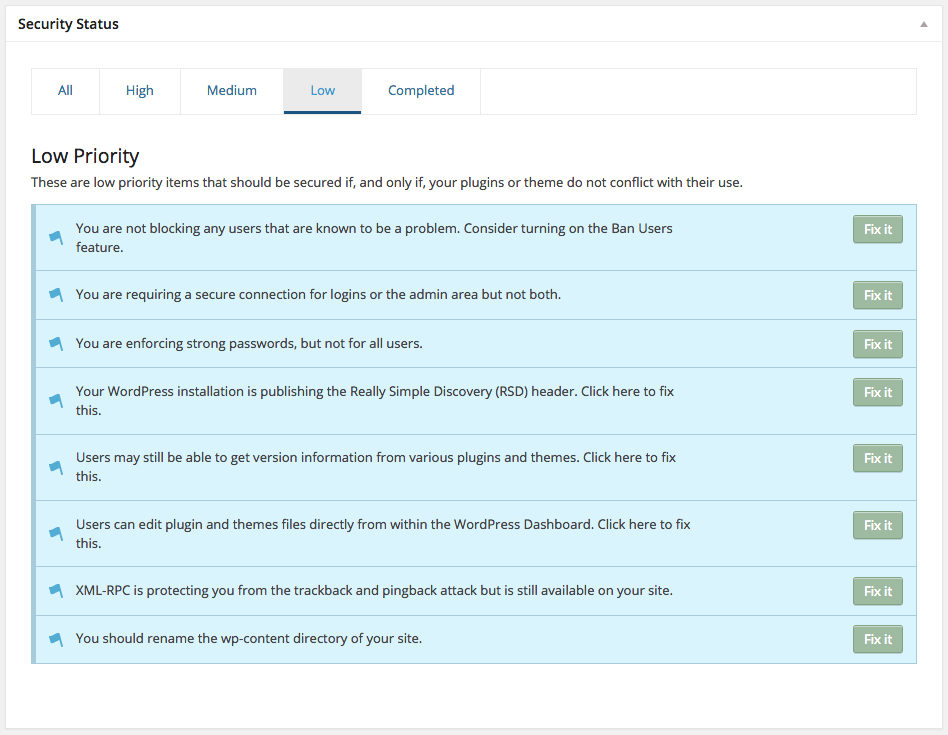Select the Low priority tab
Viewport: 948px width, 735px height.
(322, 91)
